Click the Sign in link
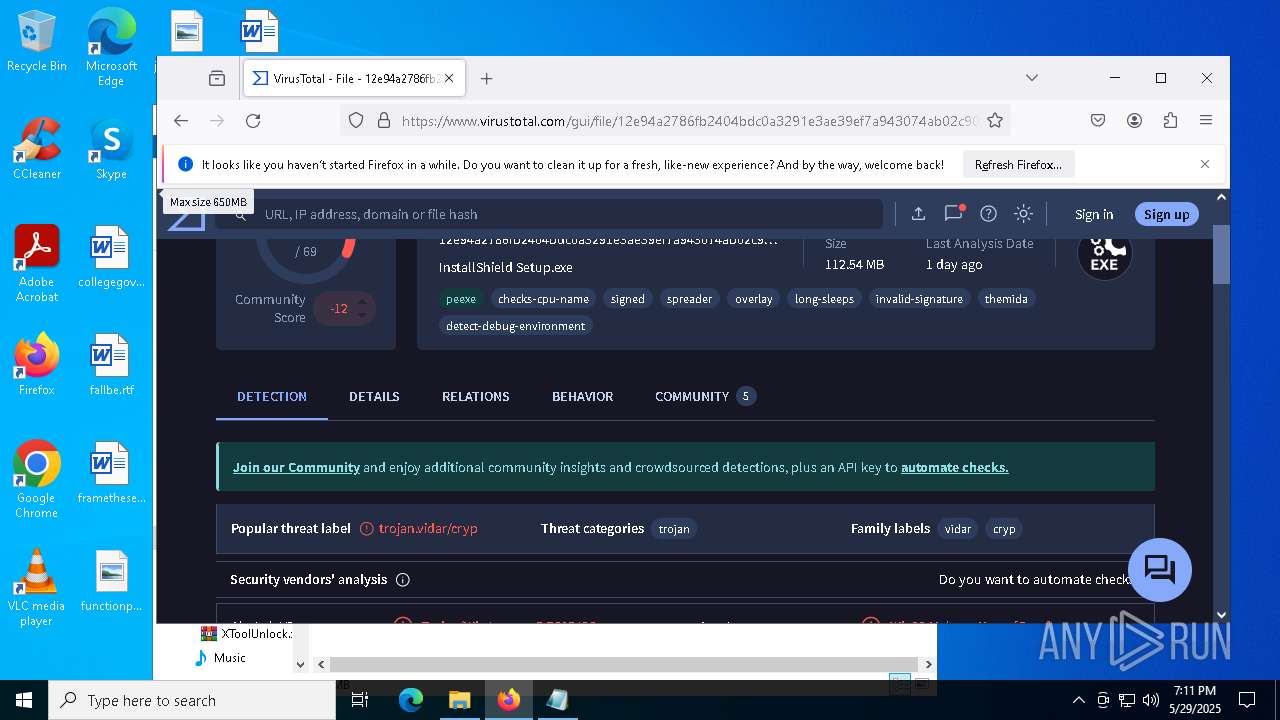The width and height of the screenshot is (1280, 720). (x=1094, y=214)
